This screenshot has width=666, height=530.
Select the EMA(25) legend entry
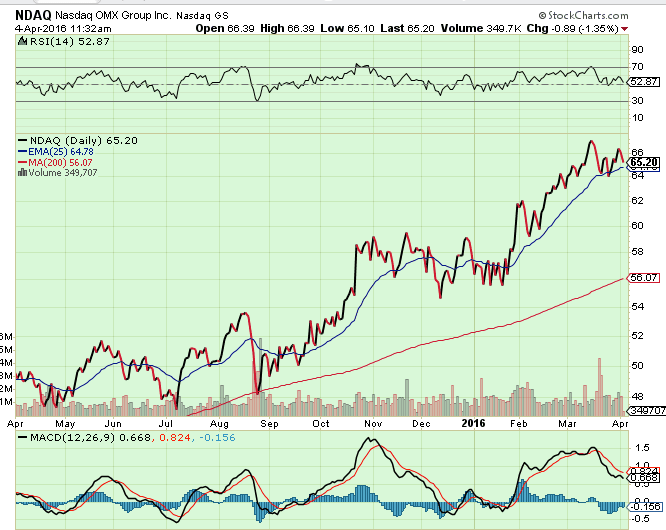point(49,151)
